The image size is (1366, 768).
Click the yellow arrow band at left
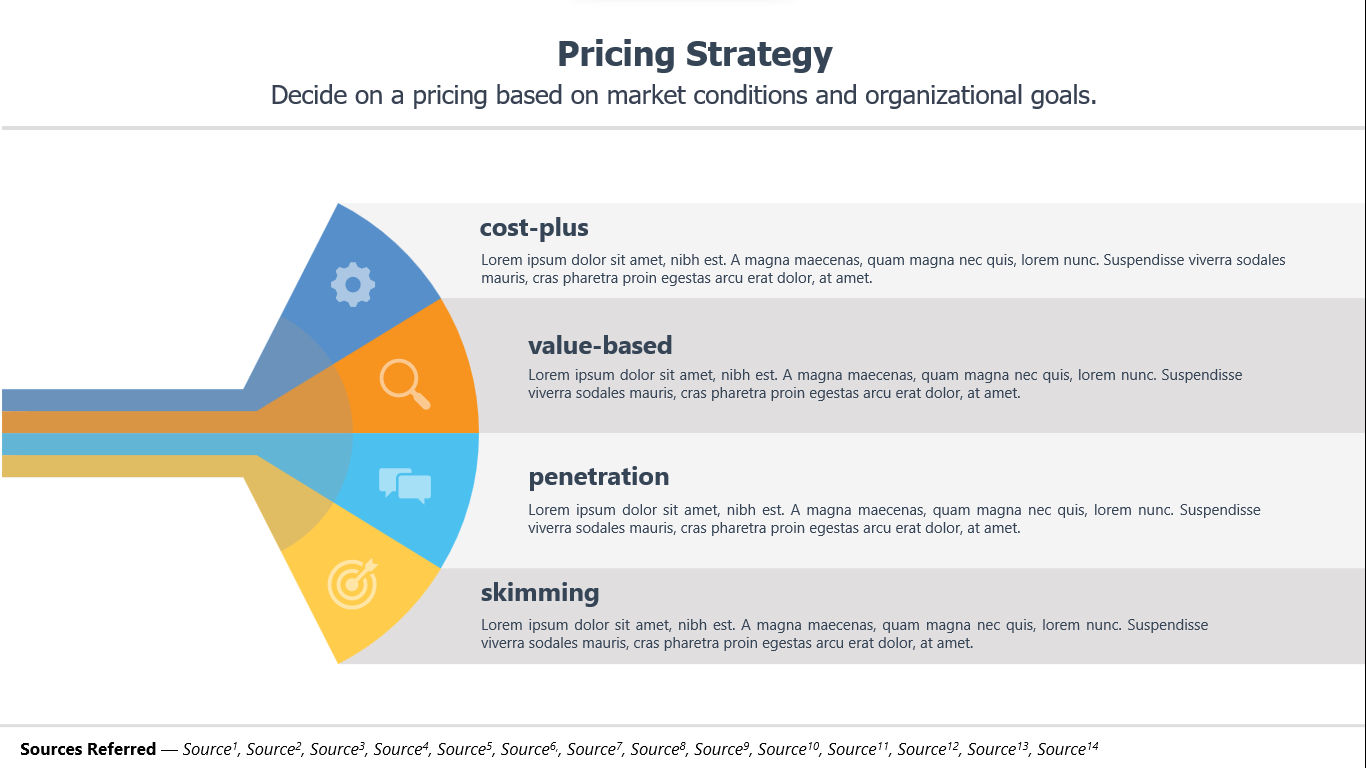click(x=120, y=466)
